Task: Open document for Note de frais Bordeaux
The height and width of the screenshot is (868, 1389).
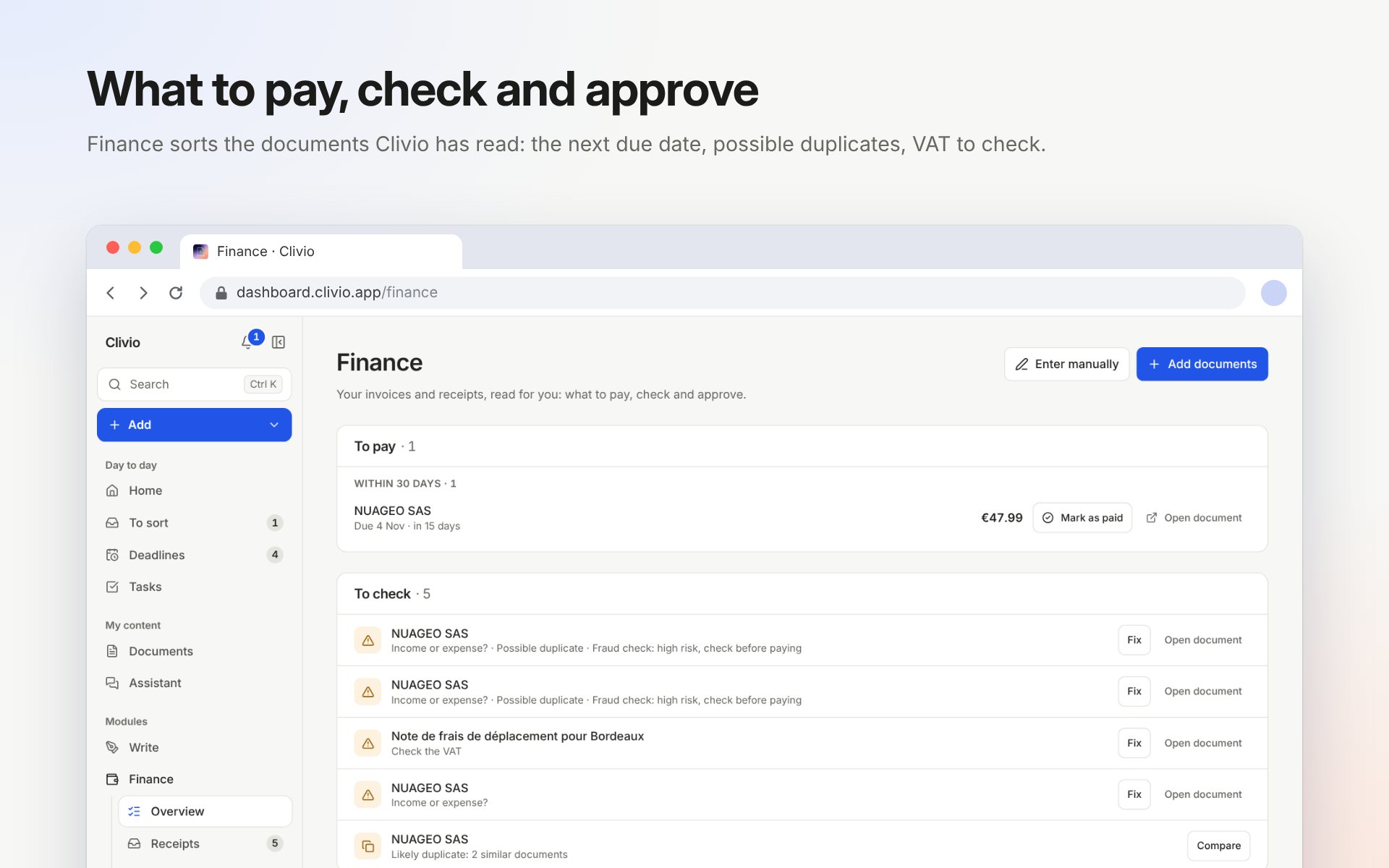Action: [x=1203, y=743]
